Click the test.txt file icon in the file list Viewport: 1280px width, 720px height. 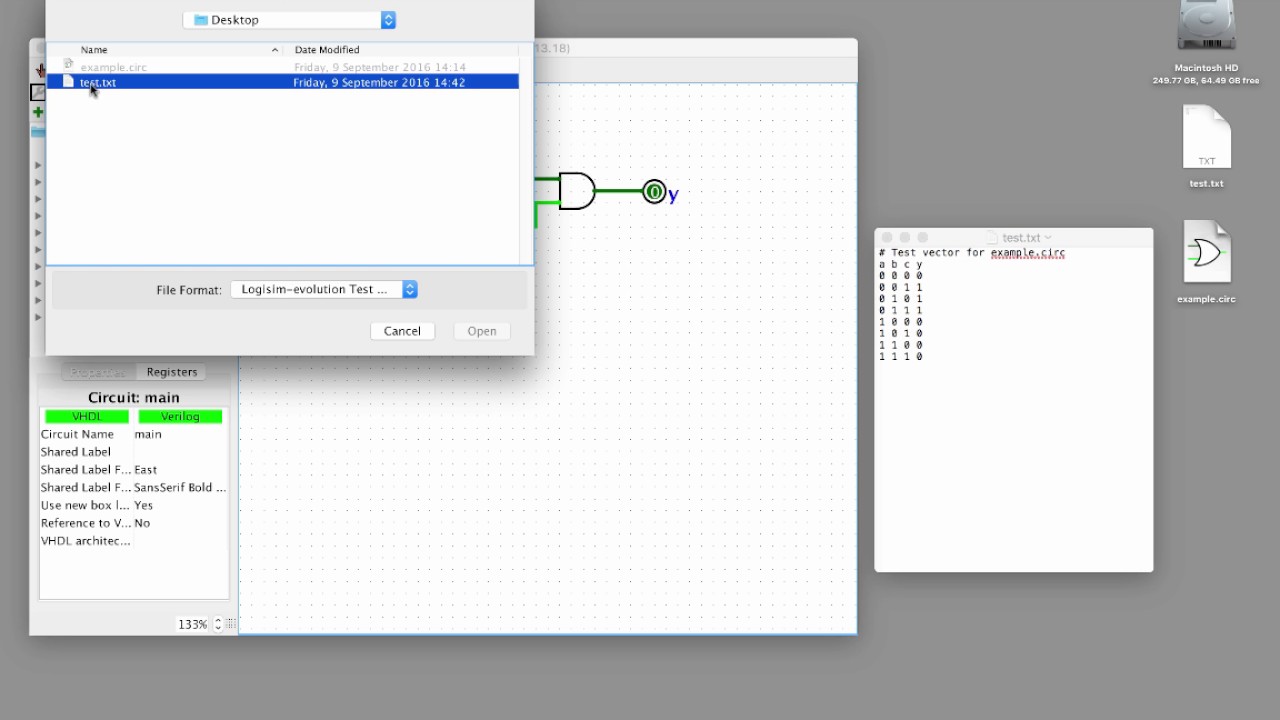[x=69, y=82]
